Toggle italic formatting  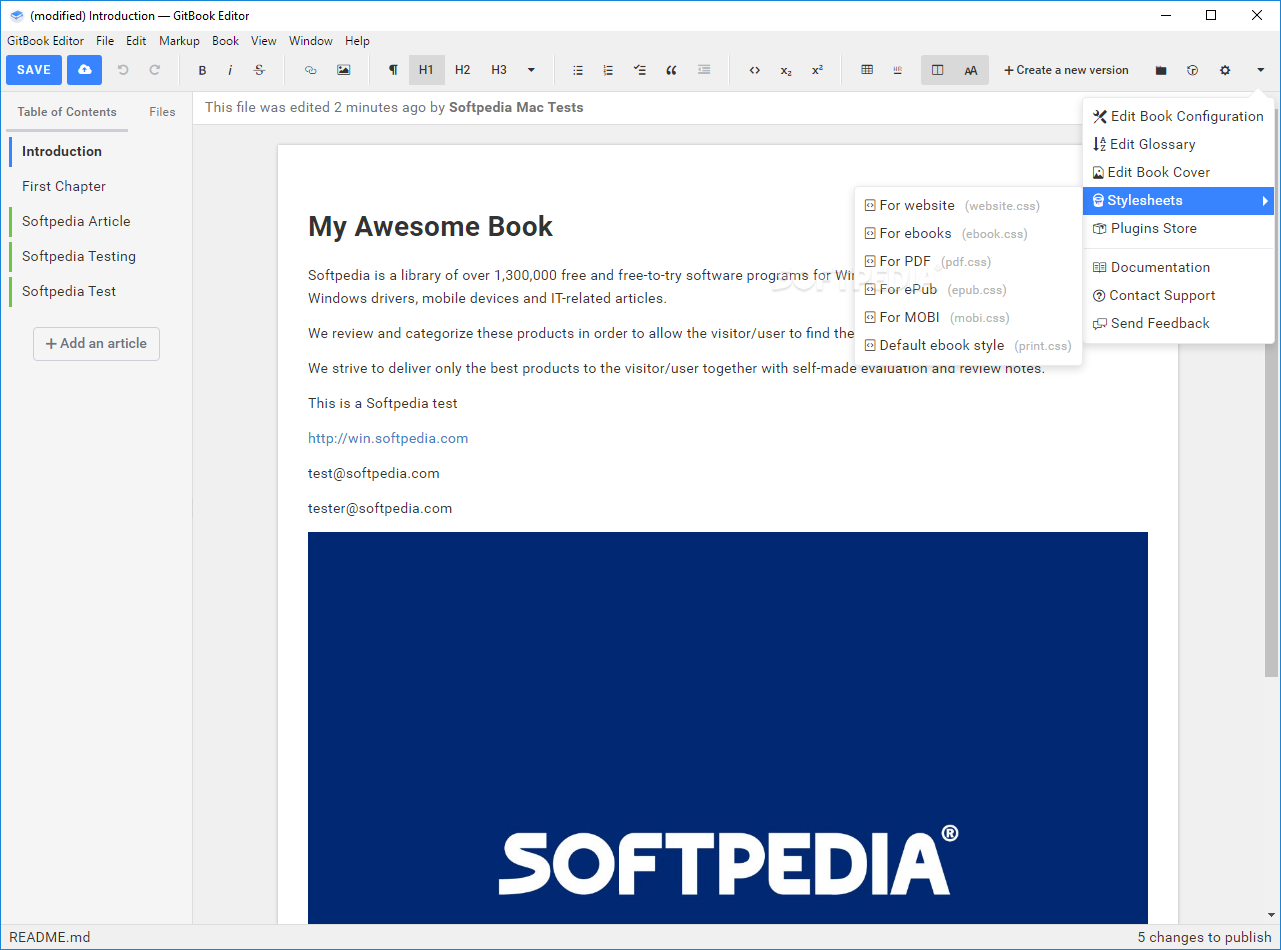pos(230,70)
